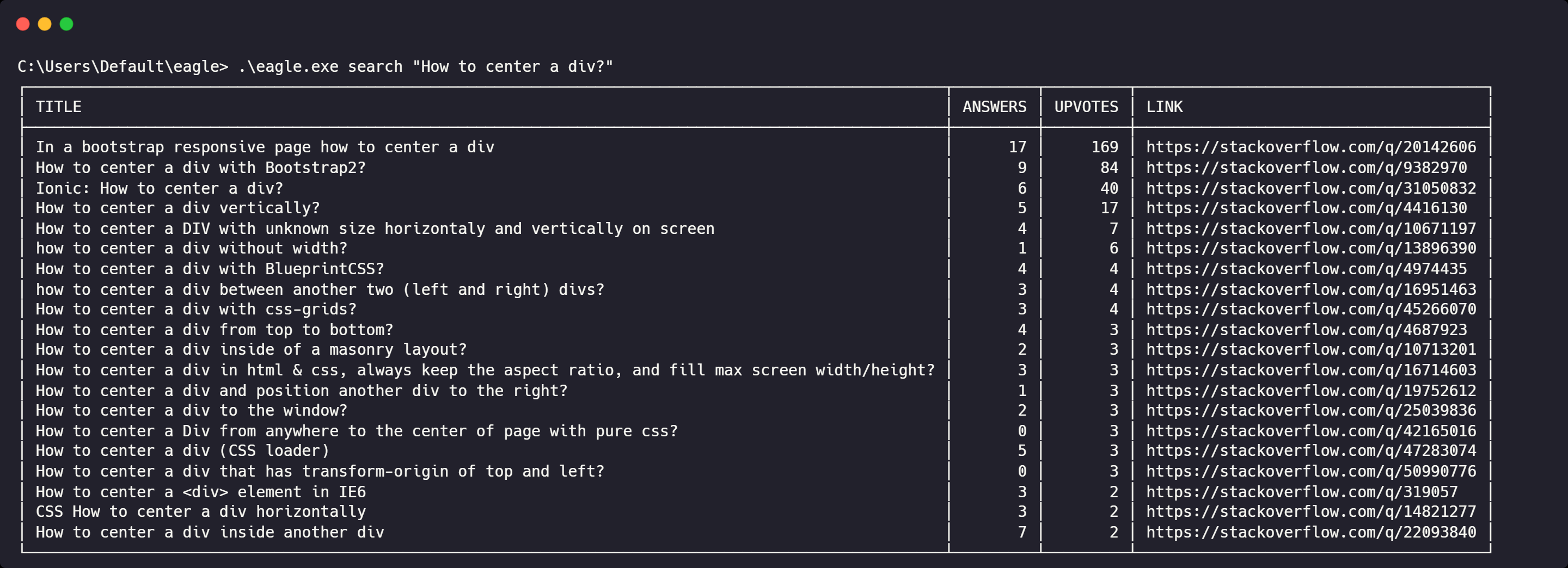Click the yellow minimize window button
Image resolution: width=1568 pixels, height=568 pixels.
(x=45, y=24)
